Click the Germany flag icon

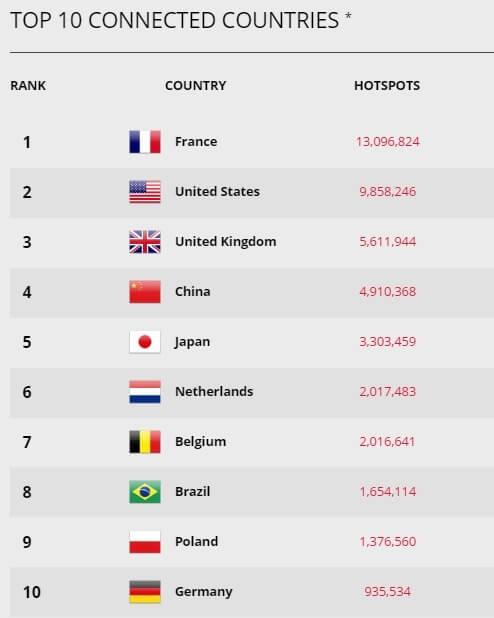point(145,592)
